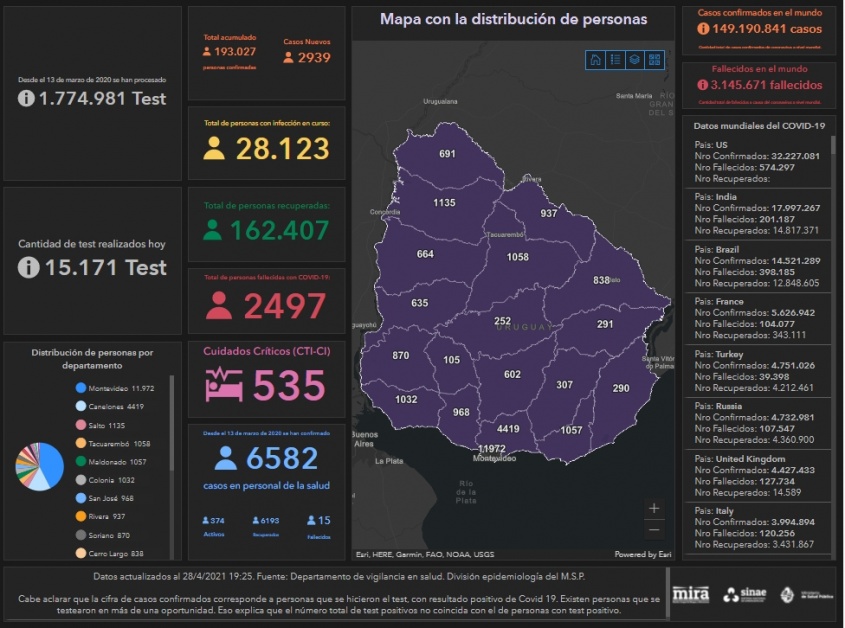Screen dimensions: 845x628
Task: Open the basemap gallery grid icon
Action: click(654, 60)
